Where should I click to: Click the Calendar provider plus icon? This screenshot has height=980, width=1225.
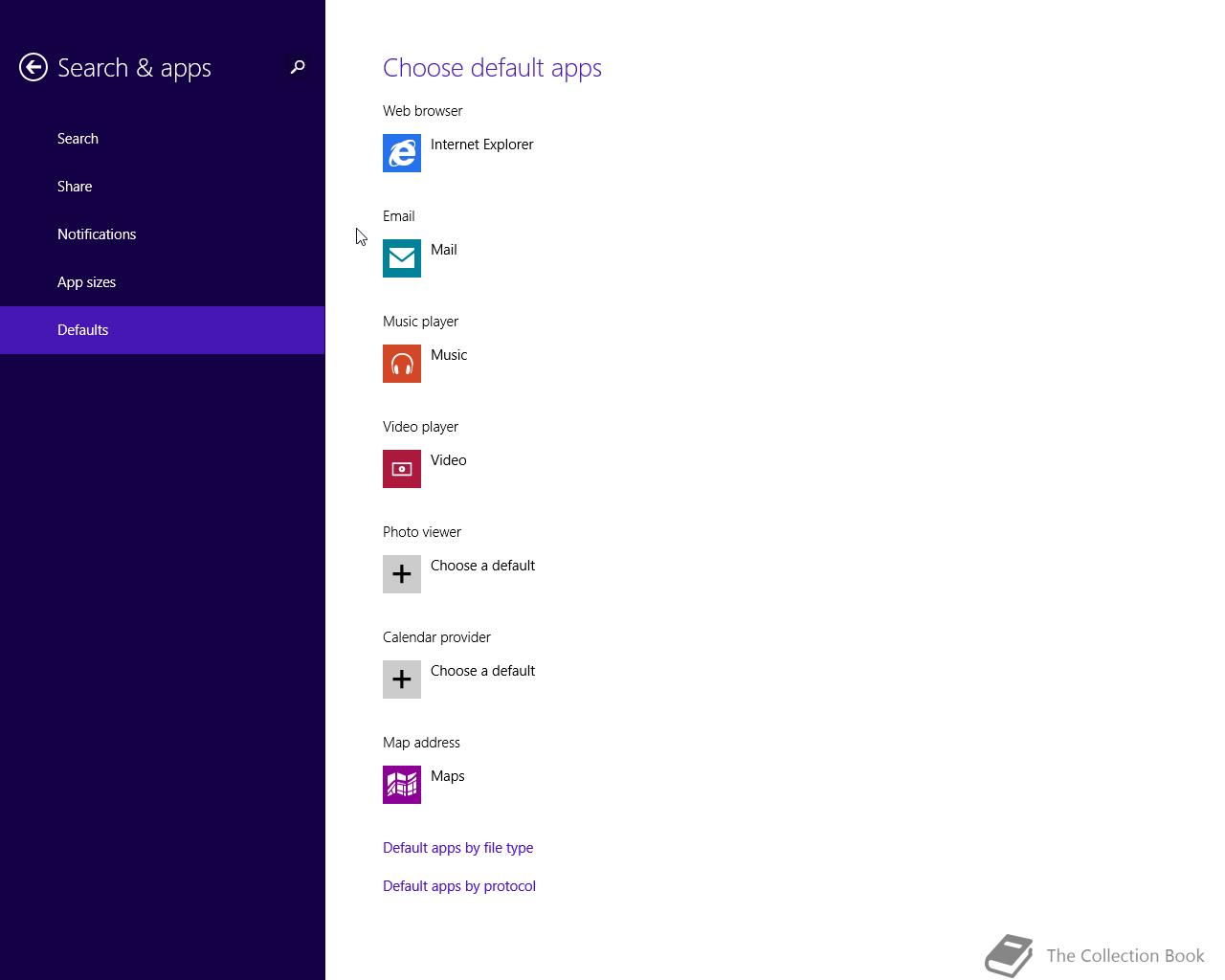click(x=402, y=679)
